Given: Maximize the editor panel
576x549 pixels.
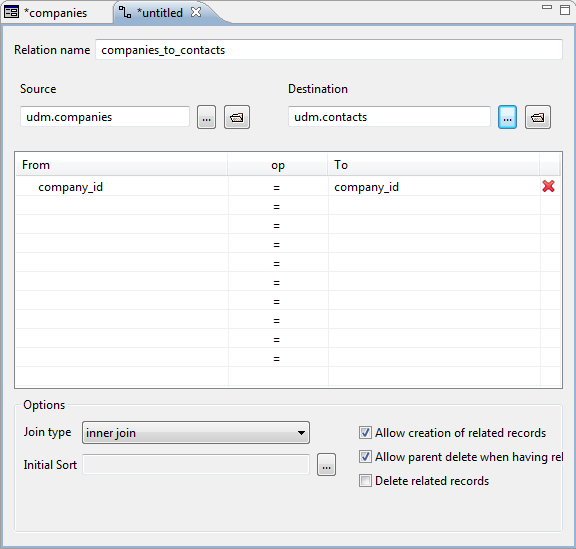Looking at the screenshot, I should point(565,10).
